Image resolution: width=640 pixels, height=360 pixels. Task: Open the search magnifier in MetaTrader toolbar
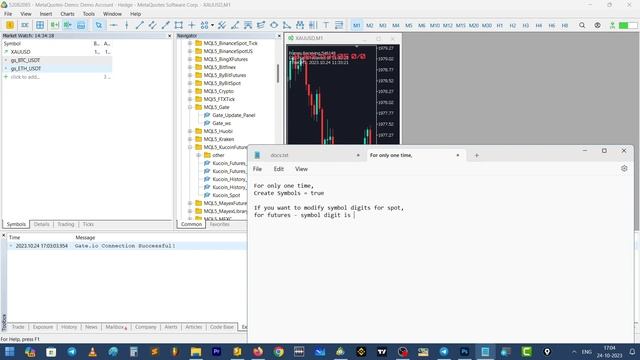point(582,25)
